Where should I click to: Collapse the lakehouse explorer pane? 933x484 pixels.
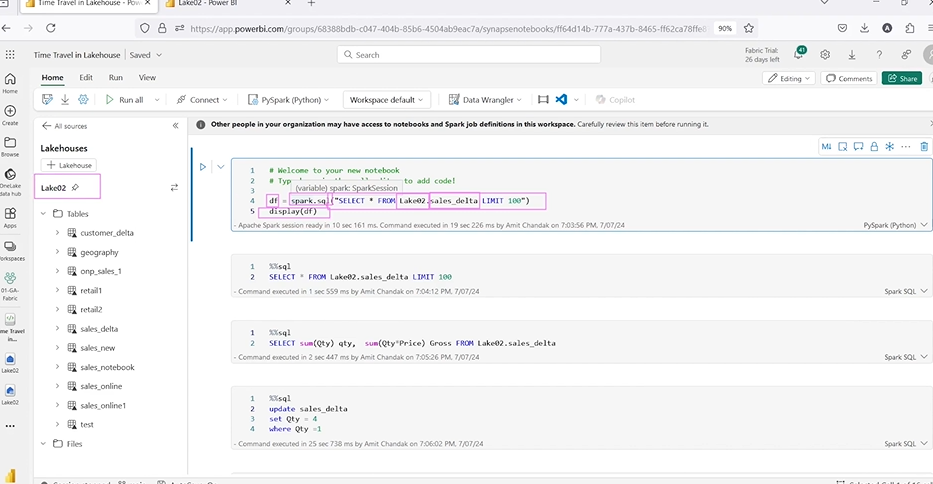(176, 126)
